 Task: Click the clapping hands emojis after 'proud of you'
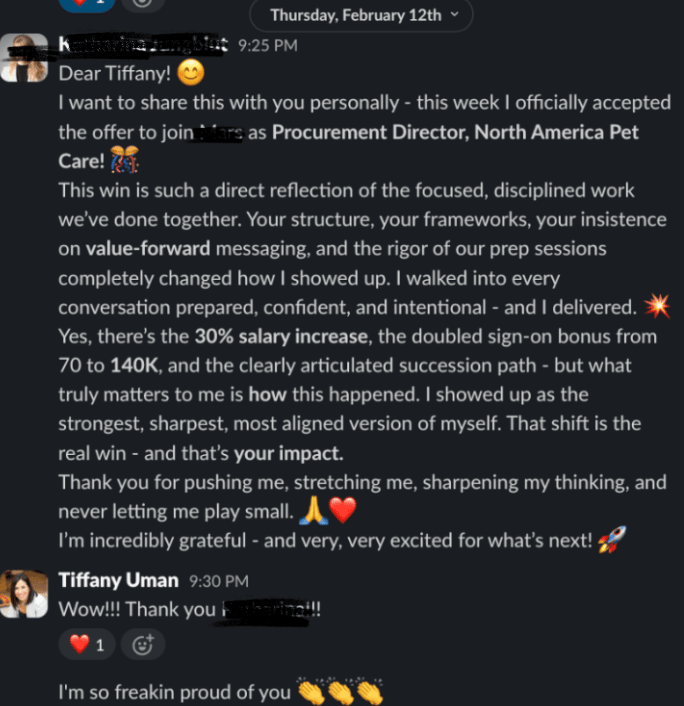[x=340, y=692]
